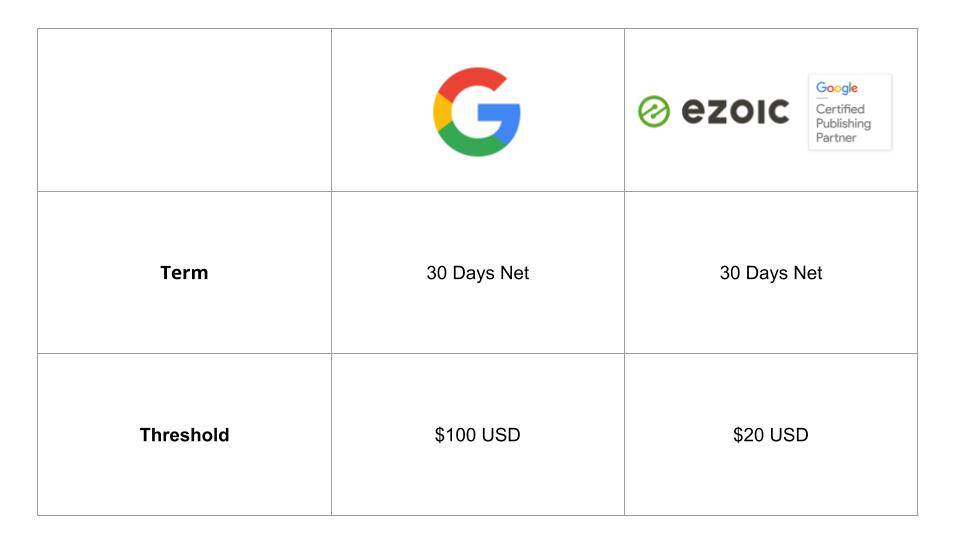Click the first letter e of ezoic wordmark

[x=693, y=111]
